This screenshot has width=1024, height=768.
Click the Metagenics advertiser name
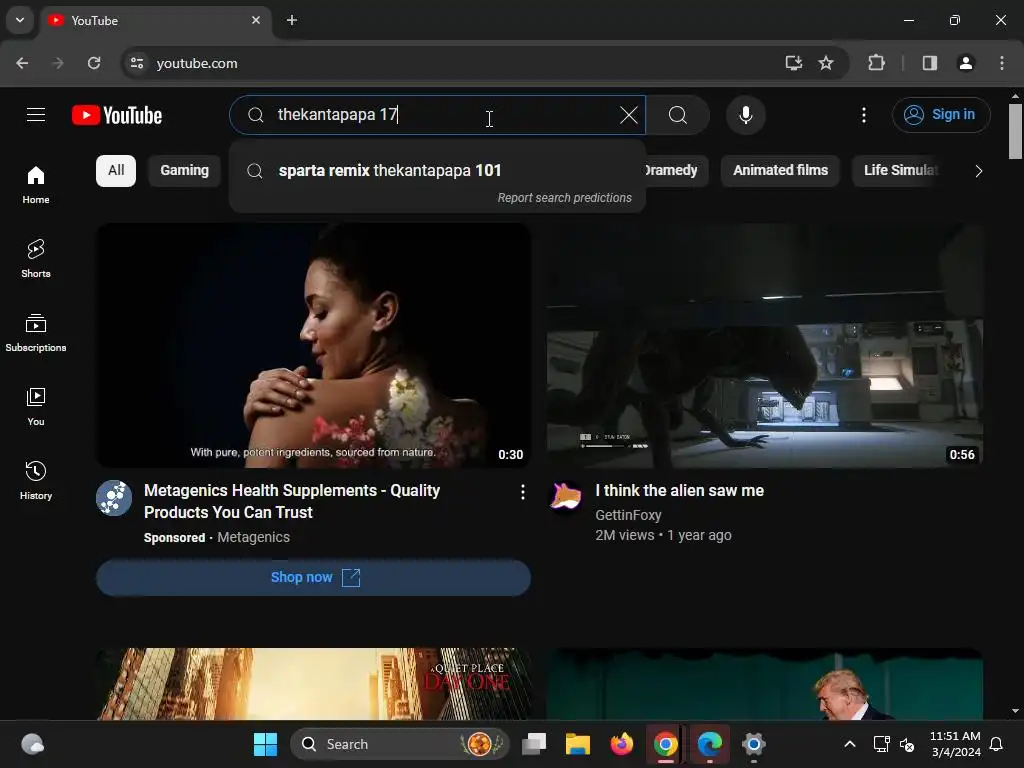pos(253,537)
